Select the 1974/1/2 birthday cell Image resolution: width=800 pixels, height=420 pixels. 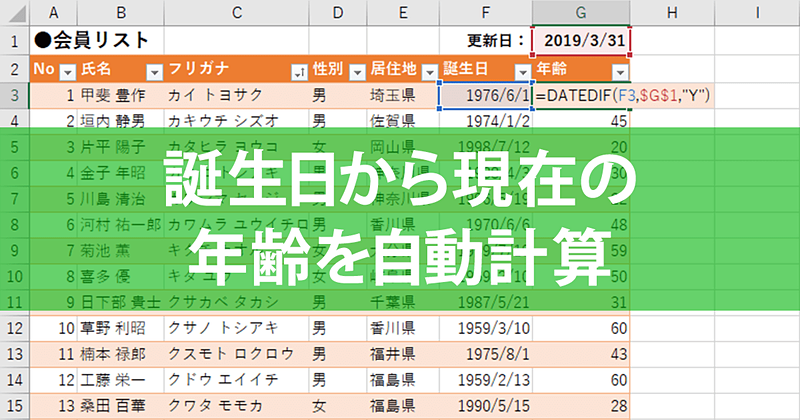485,121
